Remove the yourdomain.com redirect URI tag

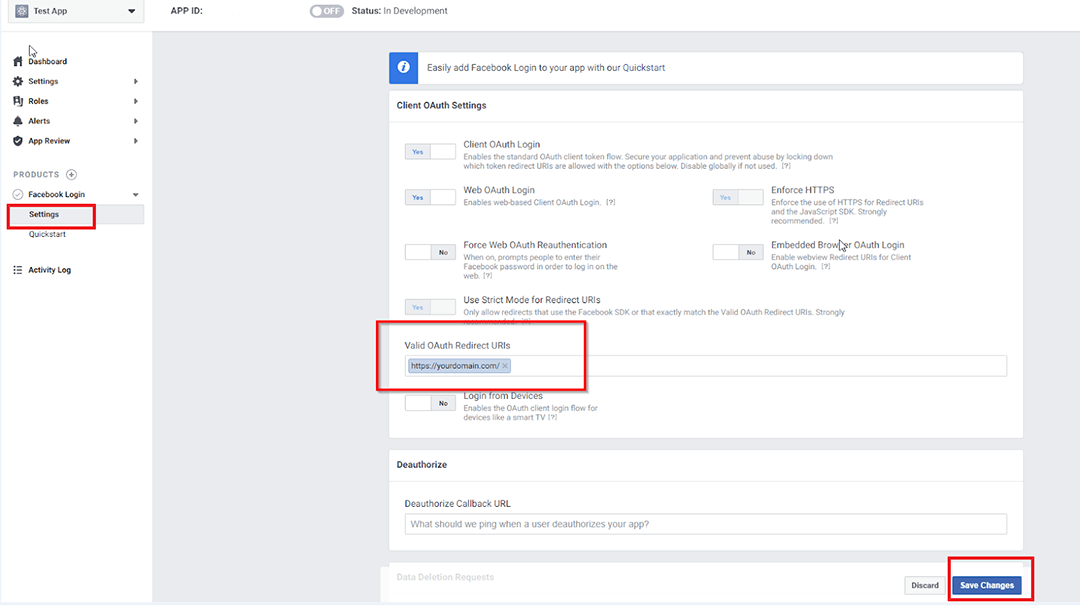[x=505, y=366]
